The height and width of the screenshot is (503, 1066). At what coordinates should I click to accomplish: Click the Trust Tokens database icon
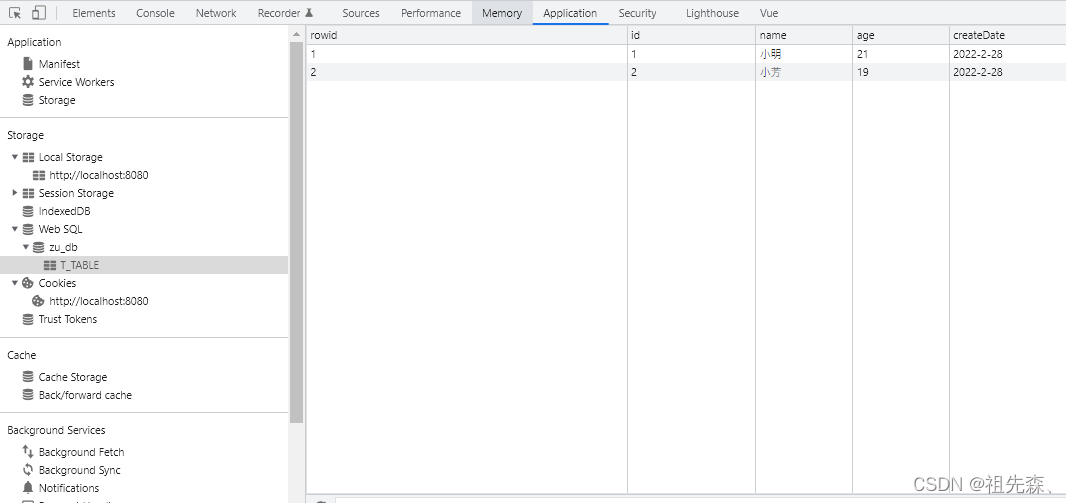click(28, 319)
